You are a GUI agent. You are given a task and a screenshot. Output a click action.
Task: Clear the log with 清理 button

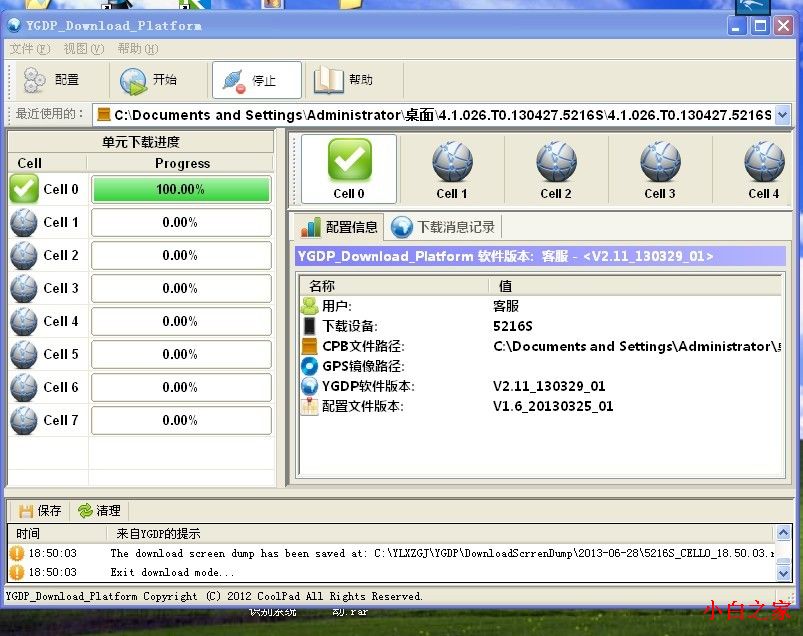(99, 511)
